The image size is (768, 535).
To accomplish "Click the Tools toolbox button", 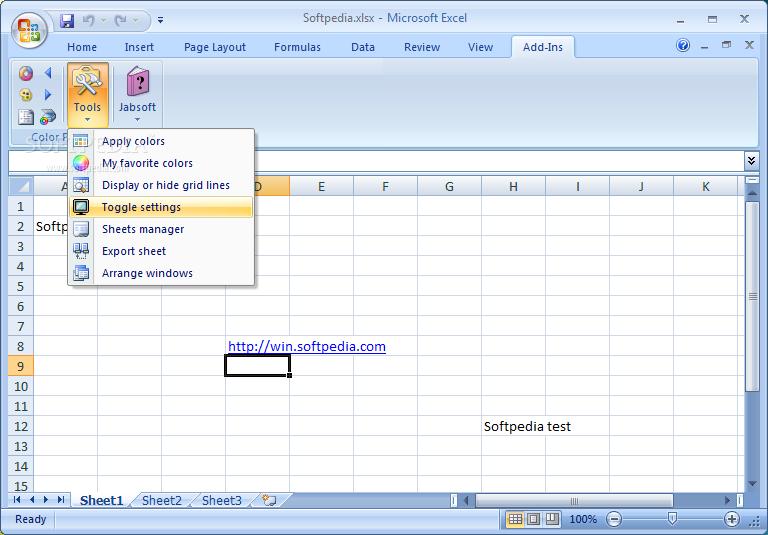I will [88, 95].
